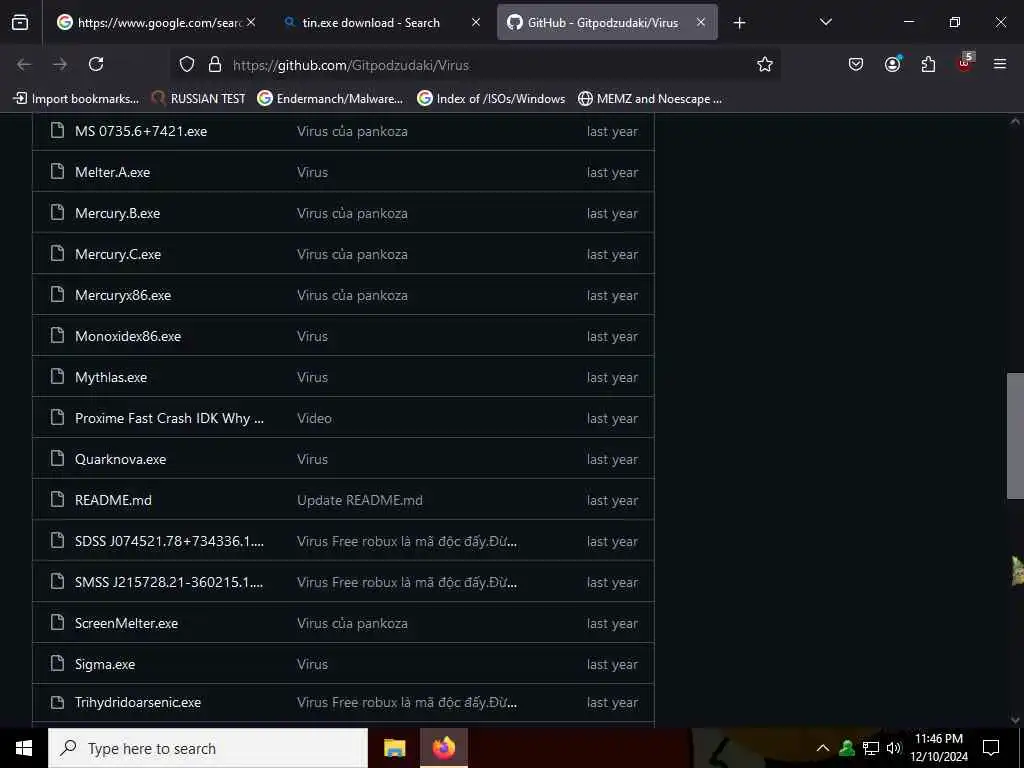Open Index of /ISOs/Windows bookmark

point(491,99)
